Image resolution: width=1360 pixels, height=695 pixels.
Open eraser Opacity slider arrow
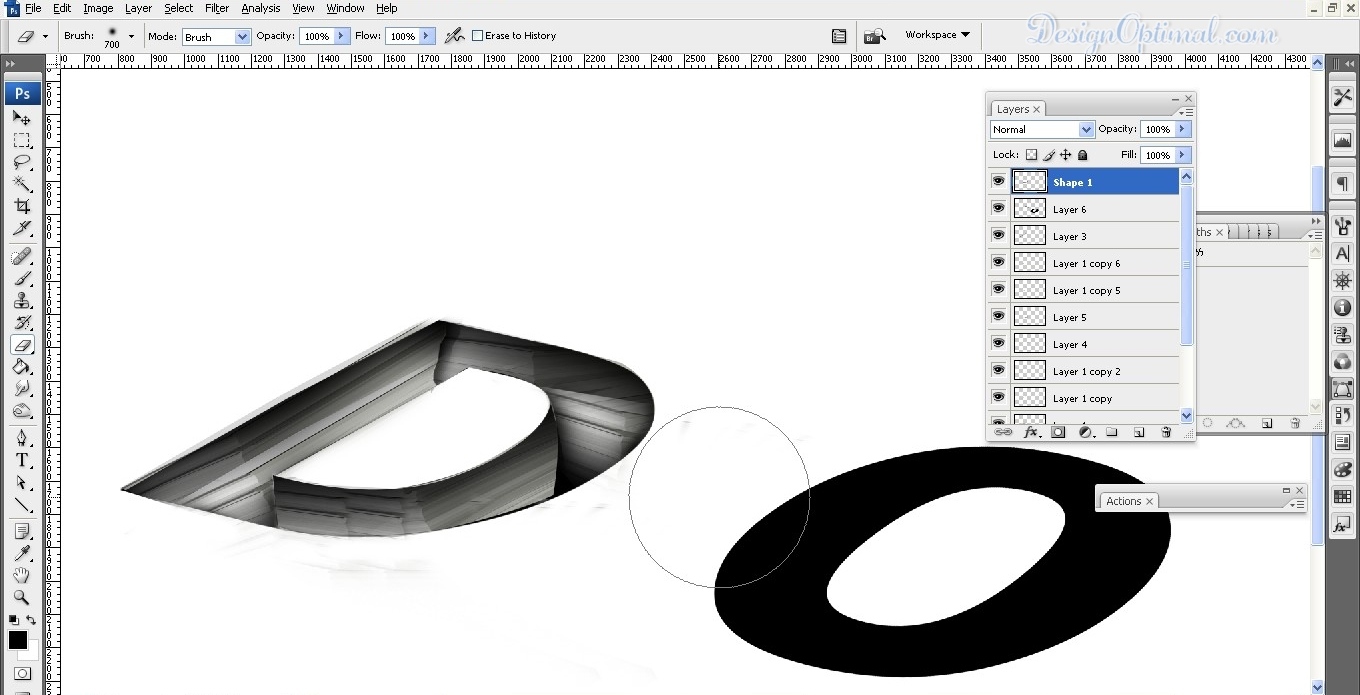click(x=342, y=36)
